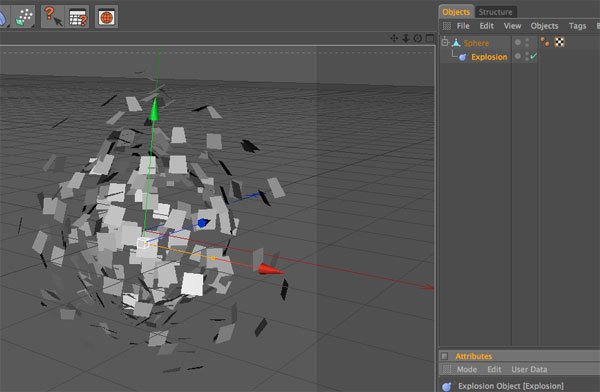Viewport: 600px width, 392px height.
Task: Switch to the Objects tab
Action: (x=456, y=12)
